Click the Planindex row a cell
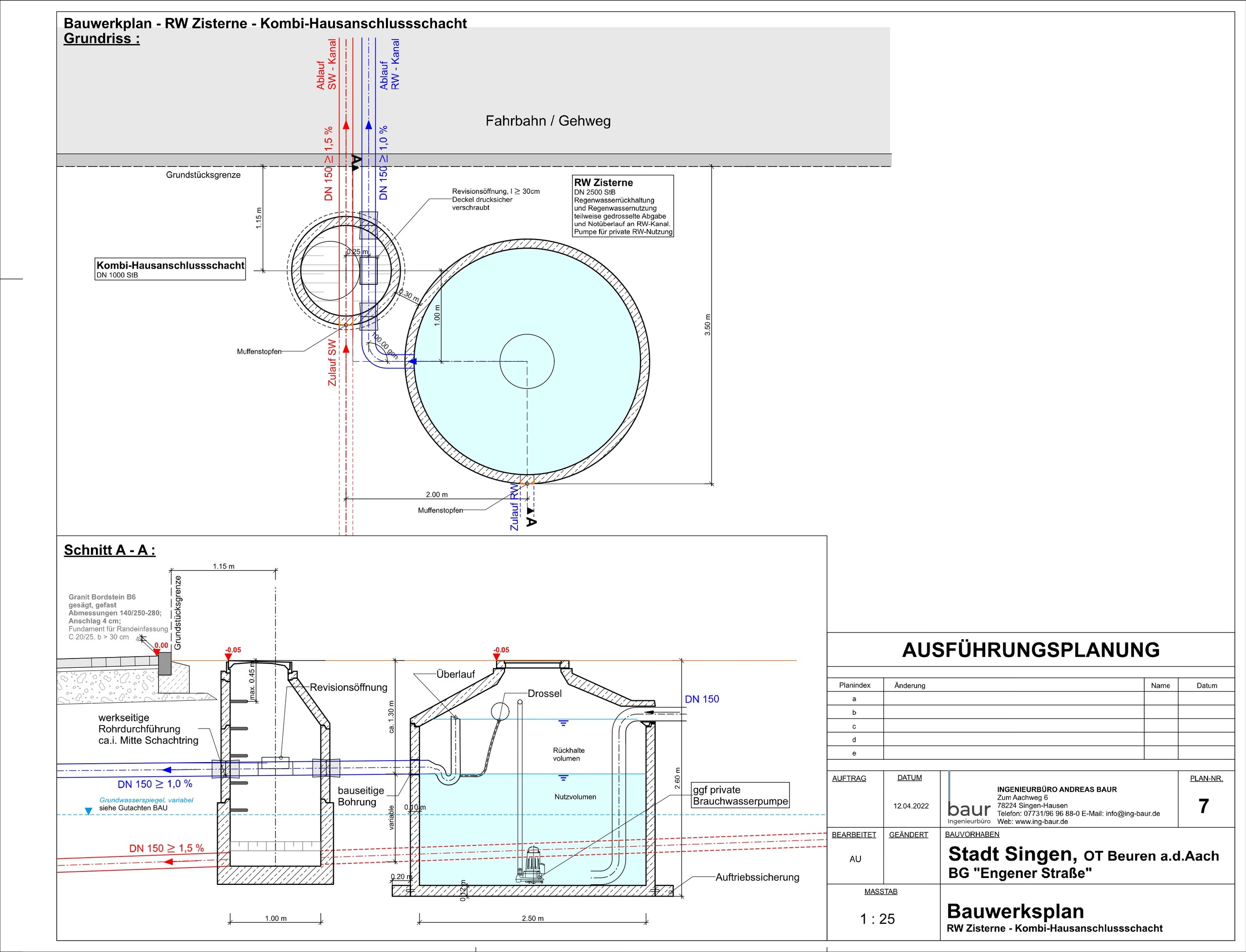This screenshot has height=952, width=1246. click(x=855, y=699)
